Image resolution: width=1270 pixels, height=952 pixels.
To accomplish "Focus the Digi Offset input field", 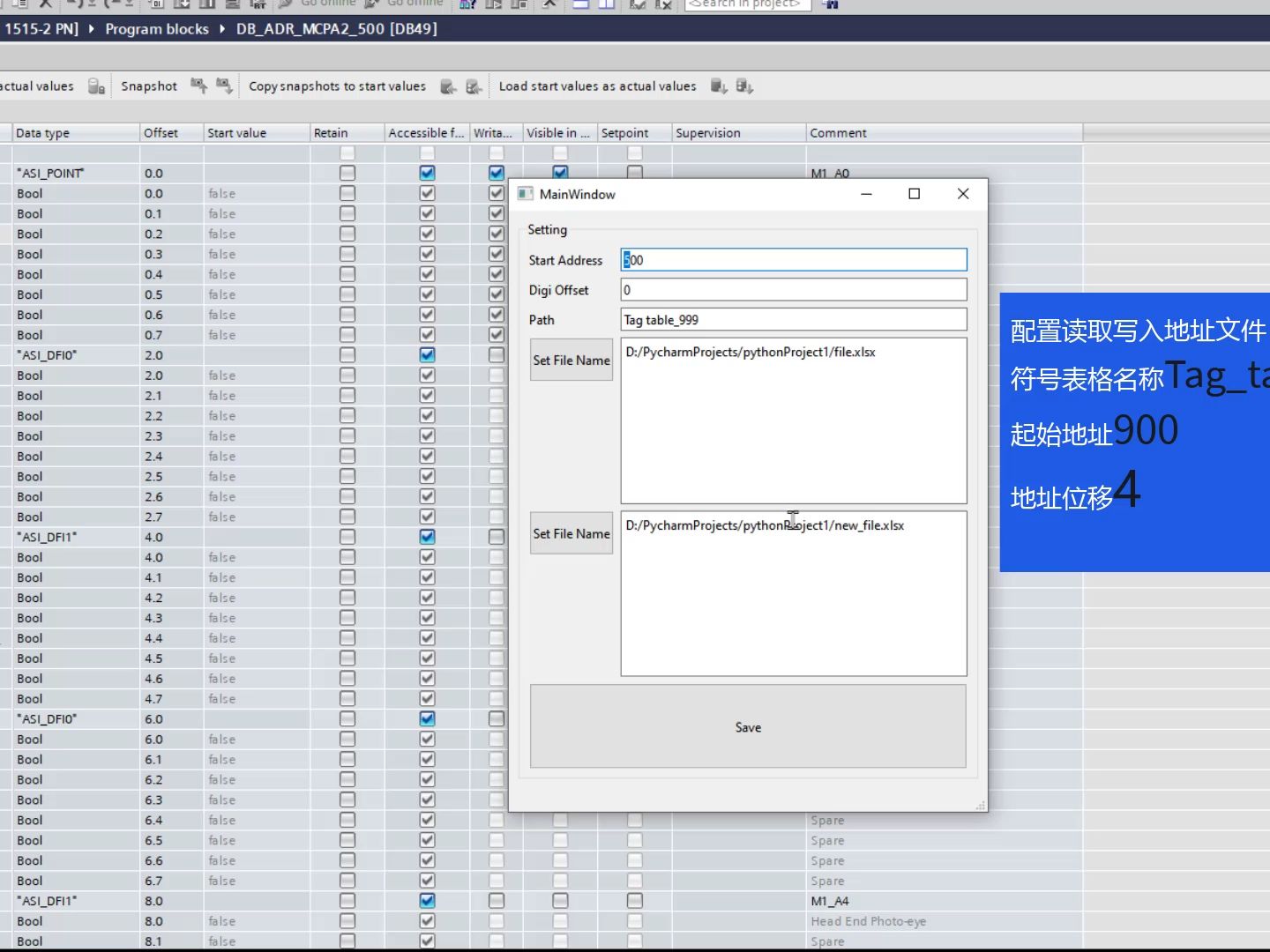I will (x=794, y=289).
